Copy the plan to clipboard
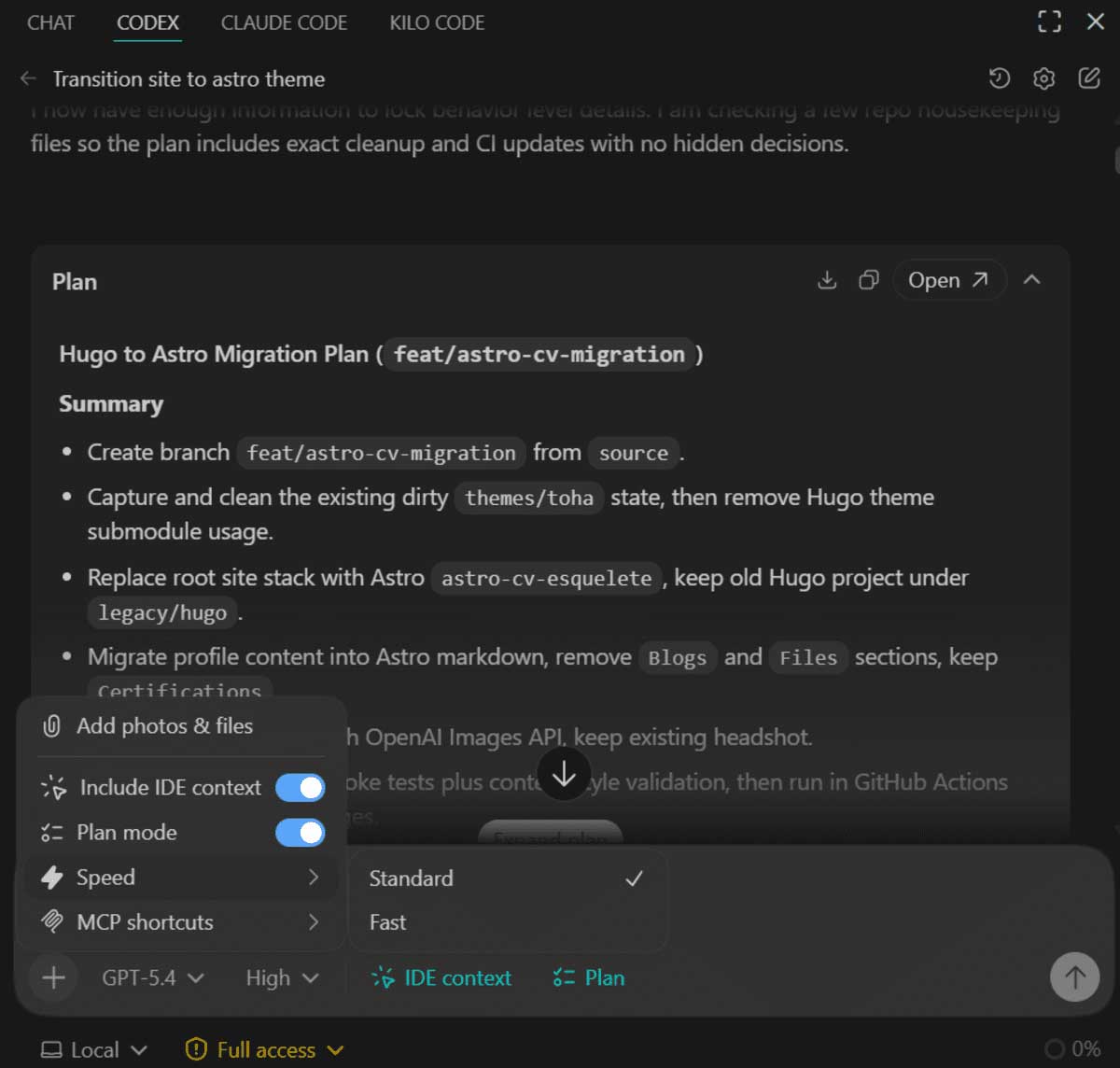Screen dimensions: 1120x1068 coord(868,280)
